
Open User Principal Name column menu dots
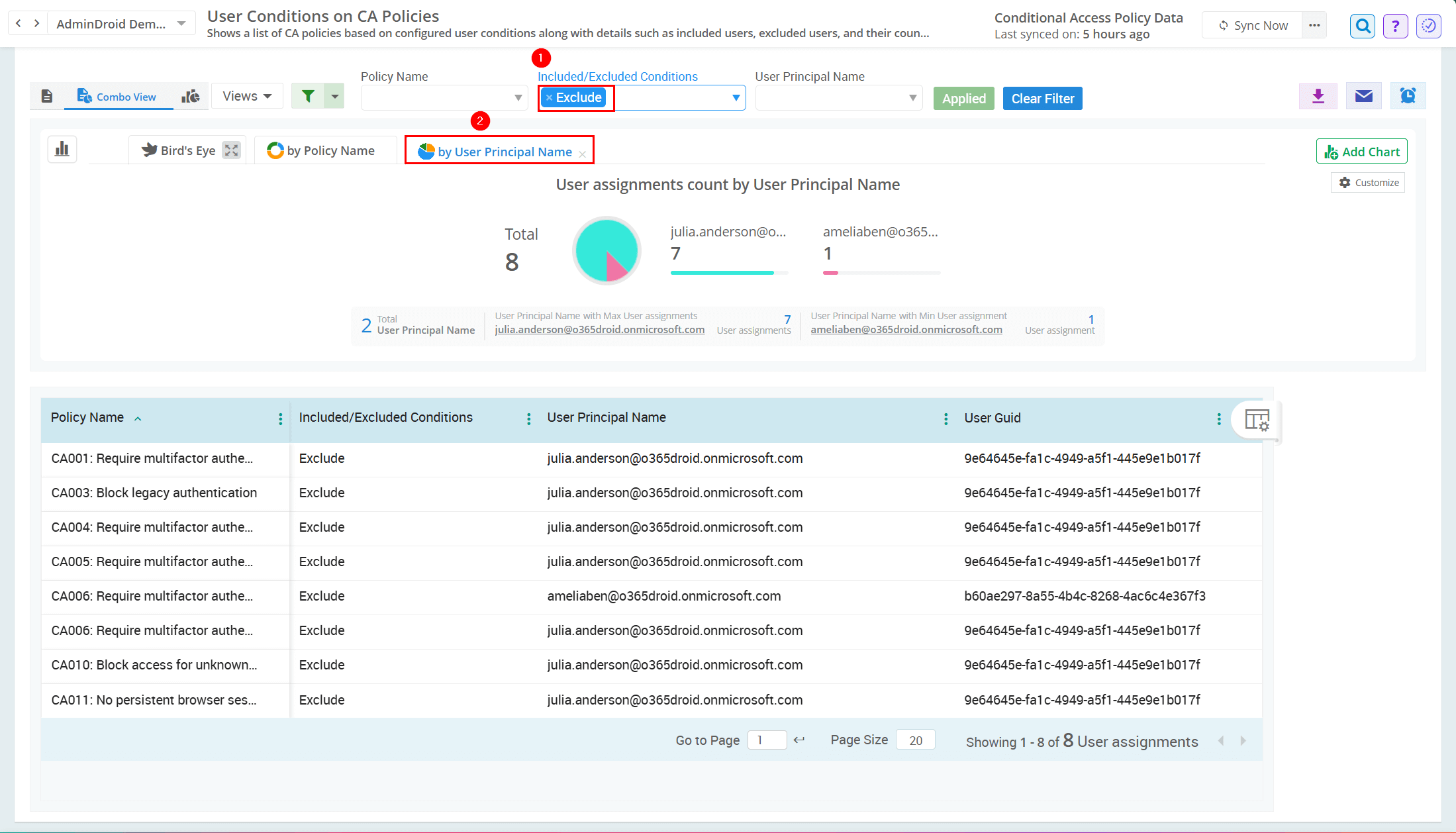coord(946,418)
